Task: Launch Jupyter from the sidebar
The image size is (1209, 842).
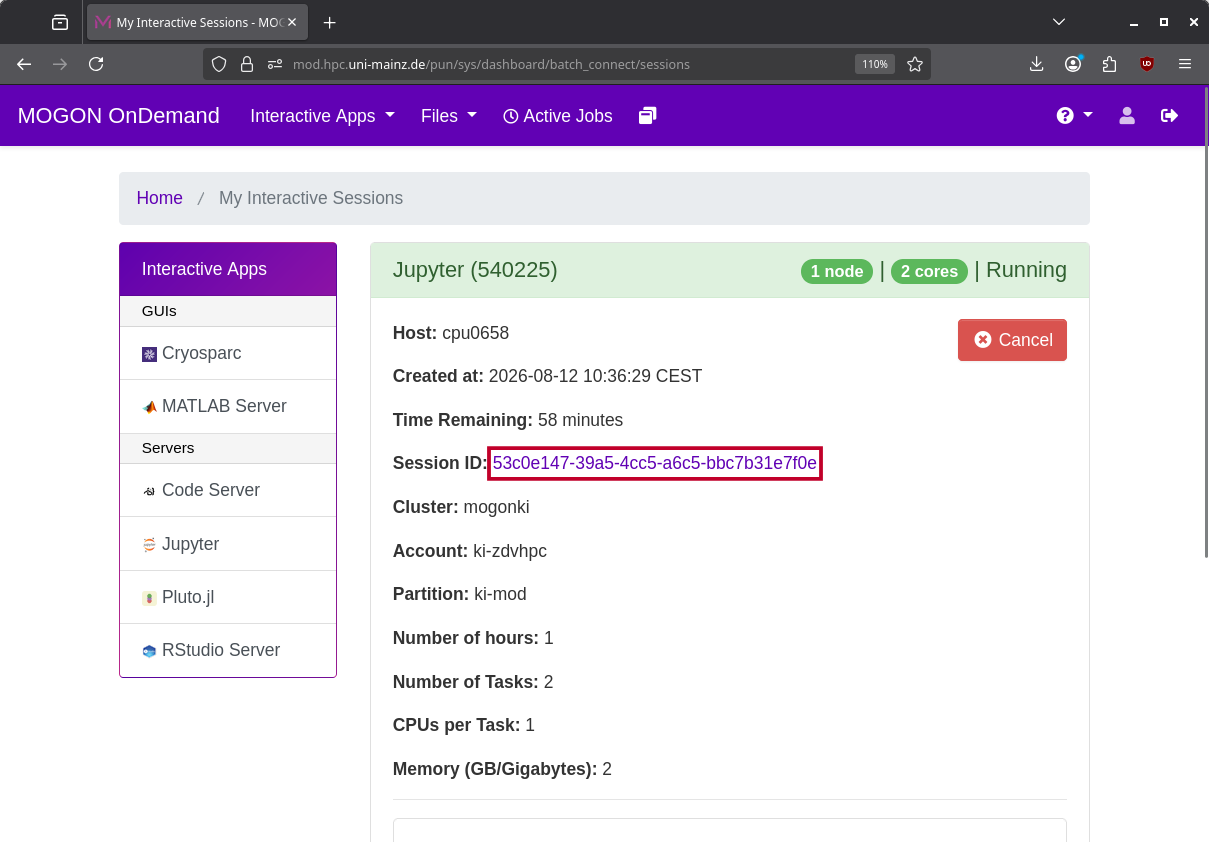Action: click(x=228, y=544)
